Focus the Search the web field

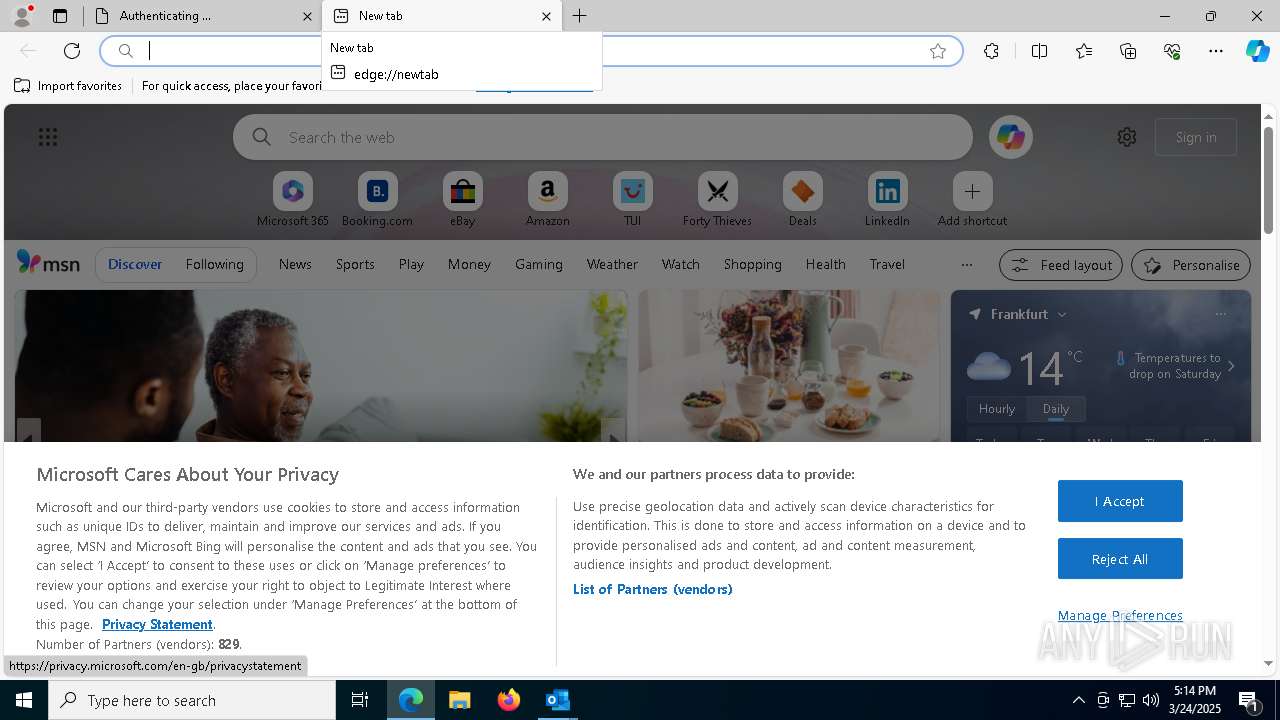(603, 137)
